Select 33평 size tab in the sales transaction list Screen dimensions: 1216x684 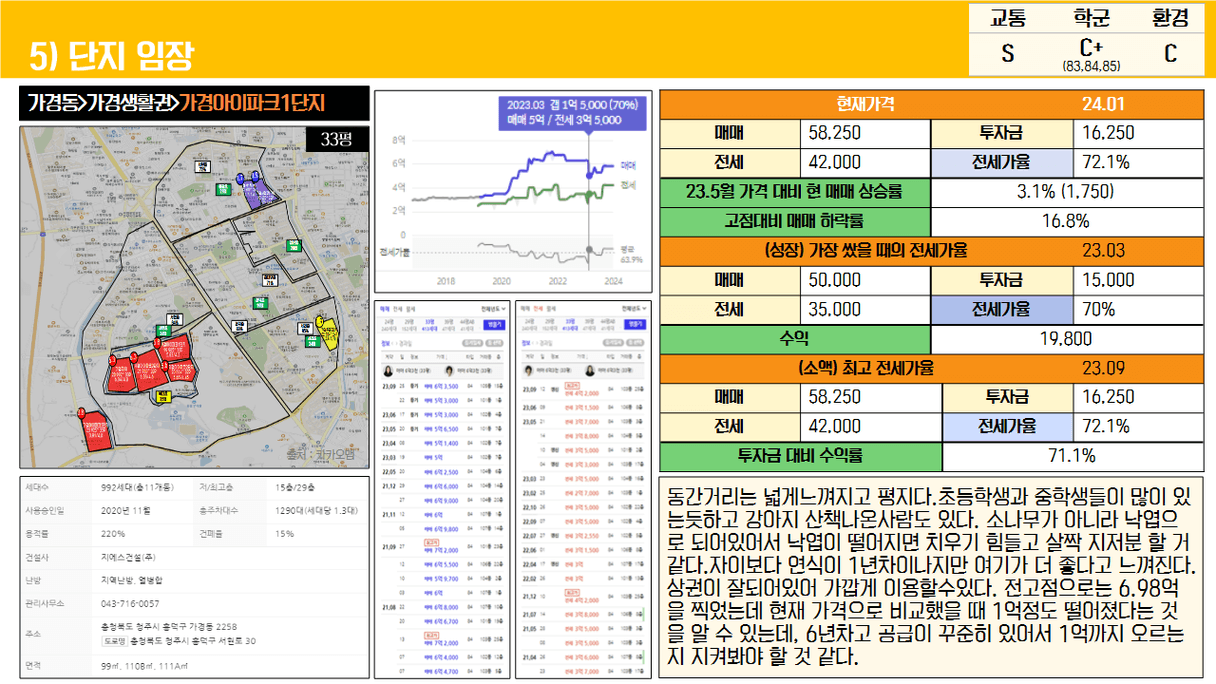click(x=430, y=325)
